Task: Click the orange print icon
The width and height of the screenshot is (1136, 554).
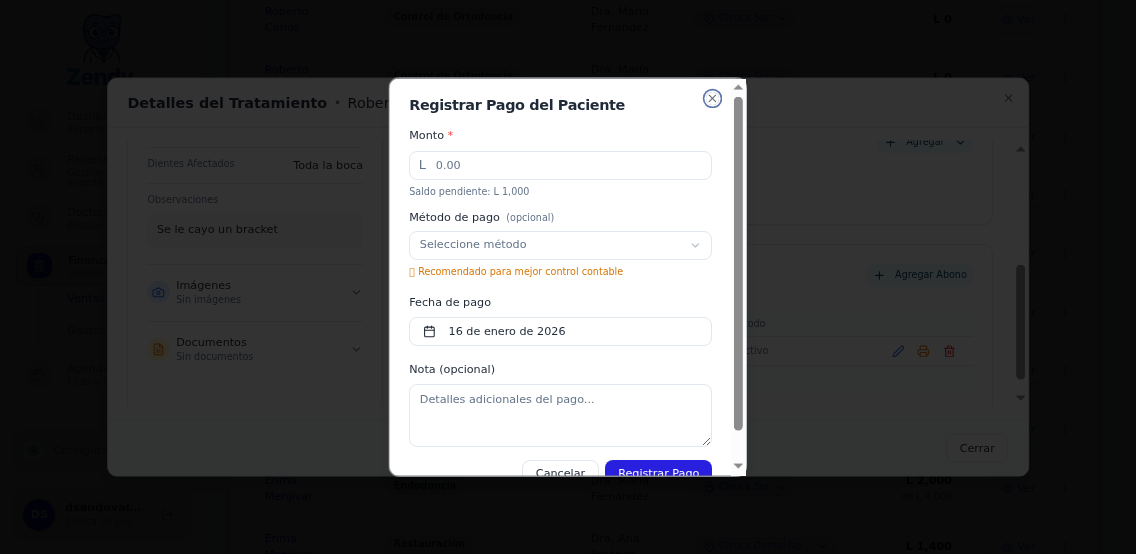Action: point(923,351)
